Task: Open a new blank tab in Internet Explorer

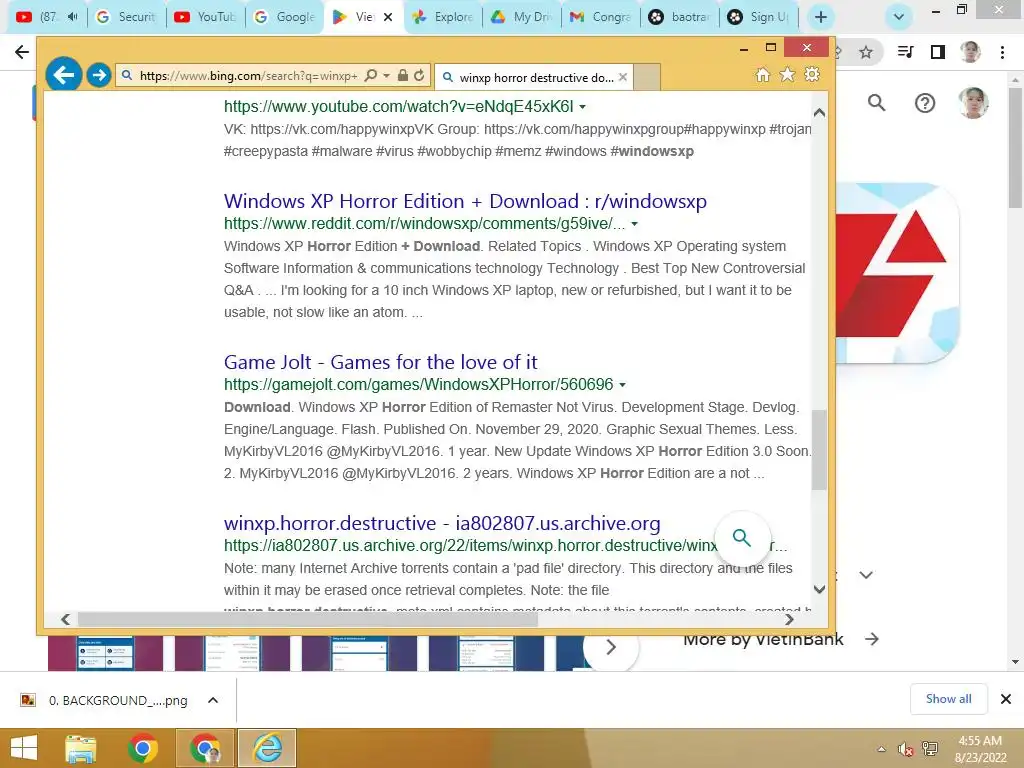Action: coord(647,77)
